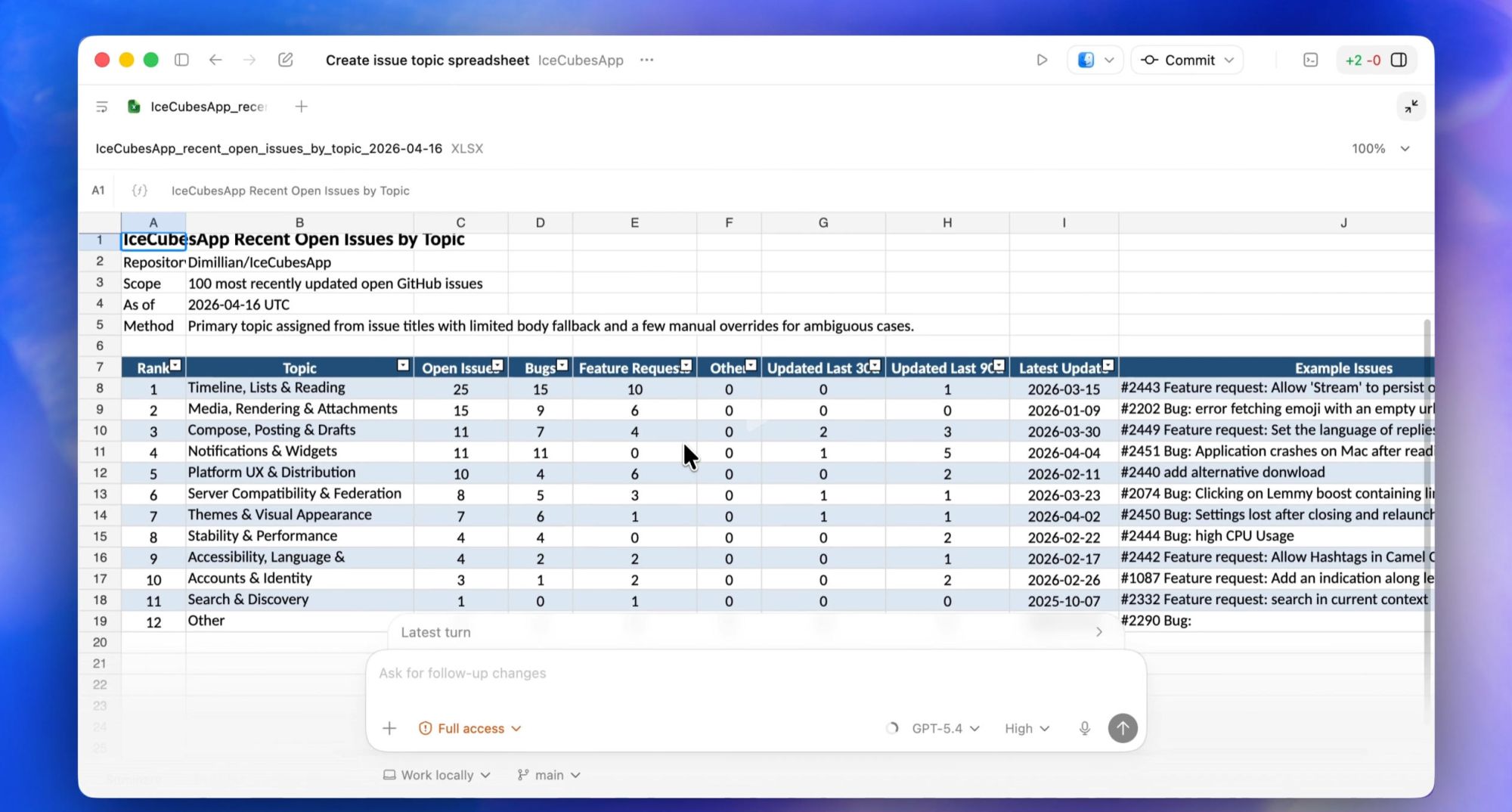Select the IceCubesApp_rece file tab
The height and width of the screenshot is (812, 1512).
point(207,107)
